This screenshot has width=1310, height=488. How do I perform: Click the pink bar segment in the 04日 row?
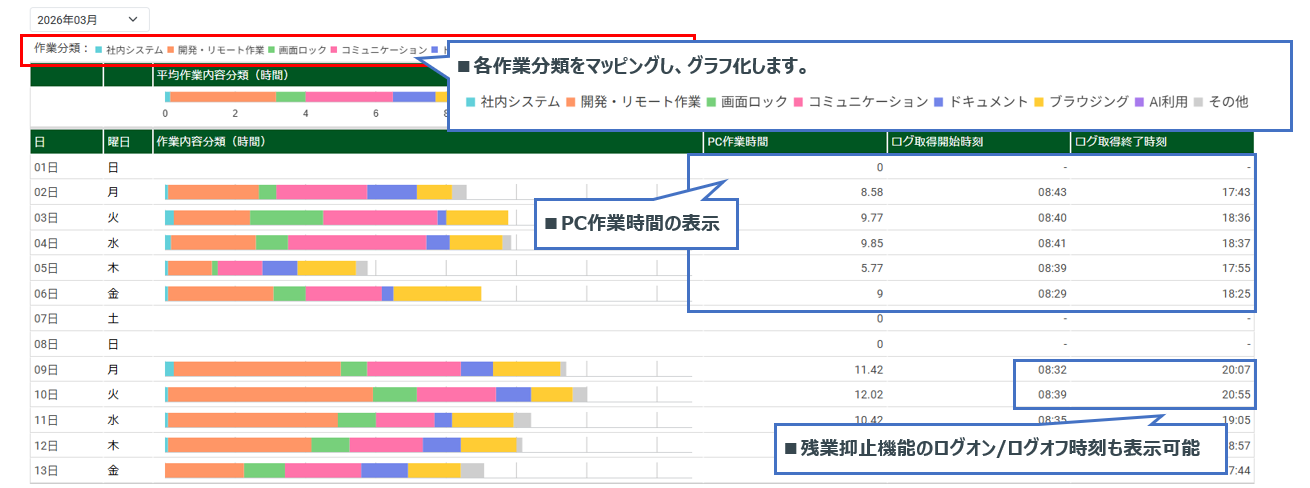(357, 242)
